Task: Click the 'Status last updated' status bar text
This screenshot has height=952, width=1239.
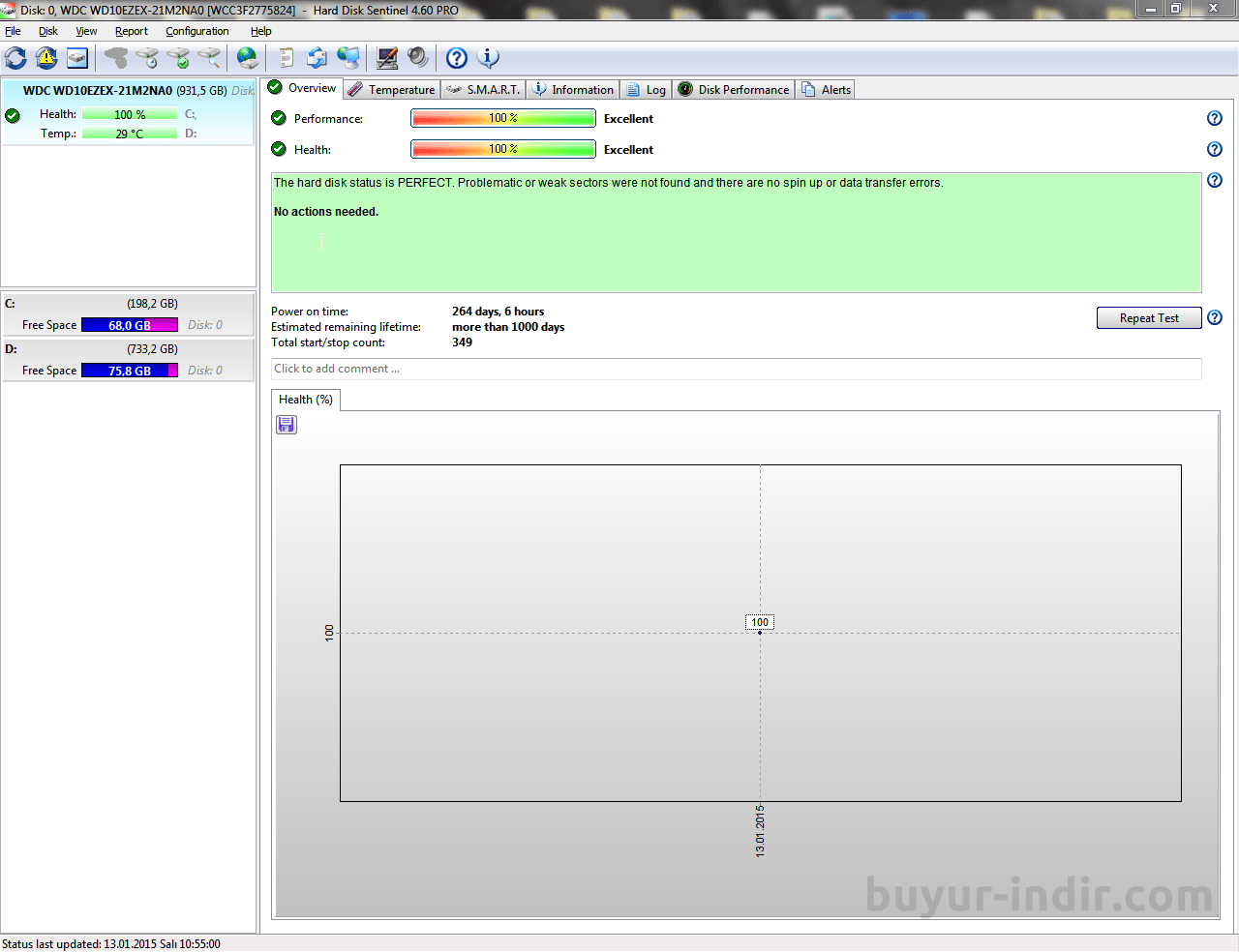Action: (x=111, y=944)
